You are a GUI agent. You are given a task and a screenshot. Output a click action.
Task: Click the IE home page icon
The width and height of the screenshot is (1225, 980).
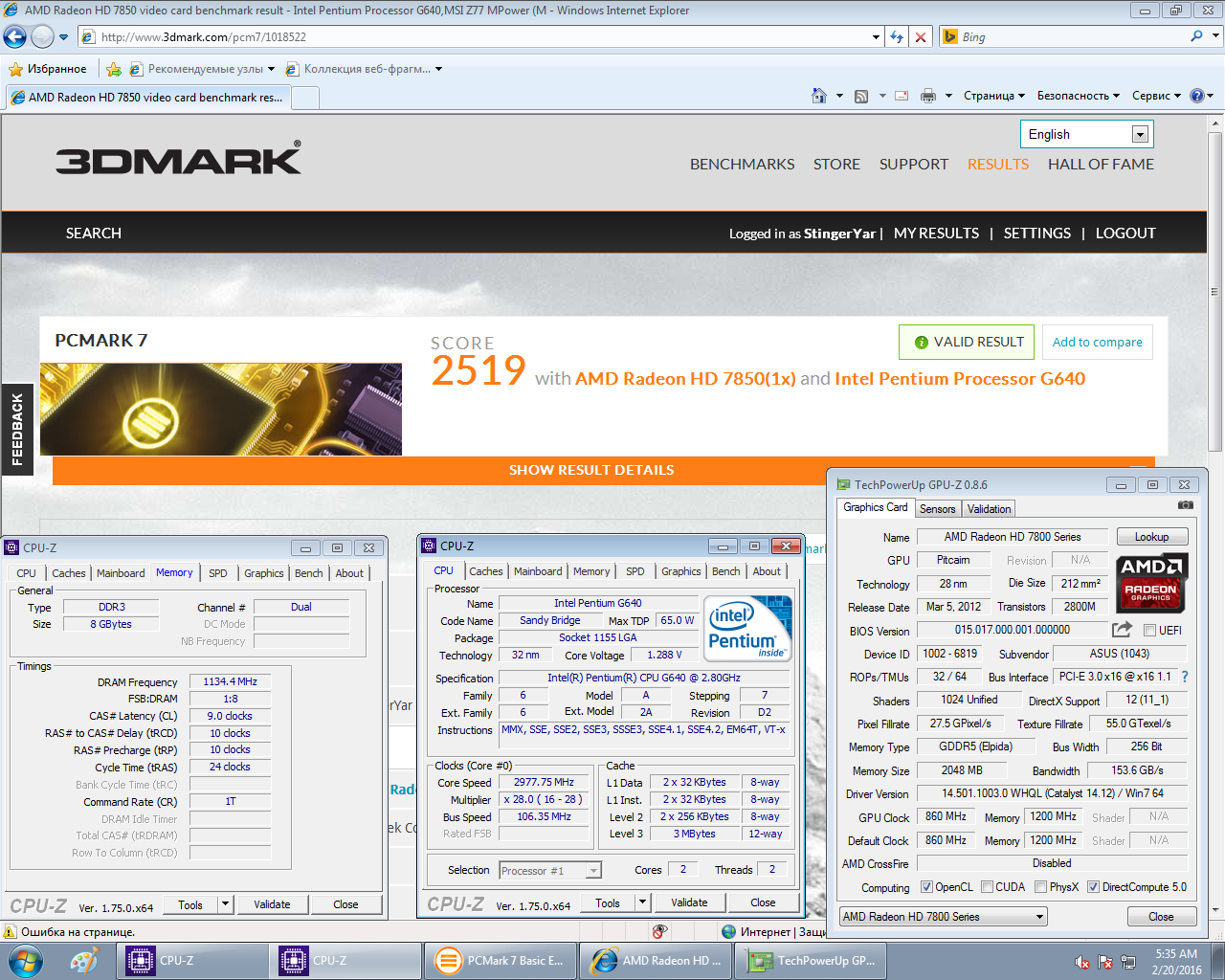coord(818,96)
